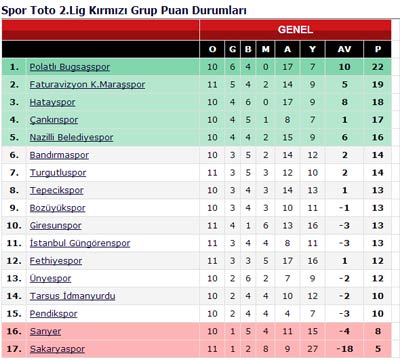
Task: Select the Sarıyer team link
Action: click(x=45, y=331)
